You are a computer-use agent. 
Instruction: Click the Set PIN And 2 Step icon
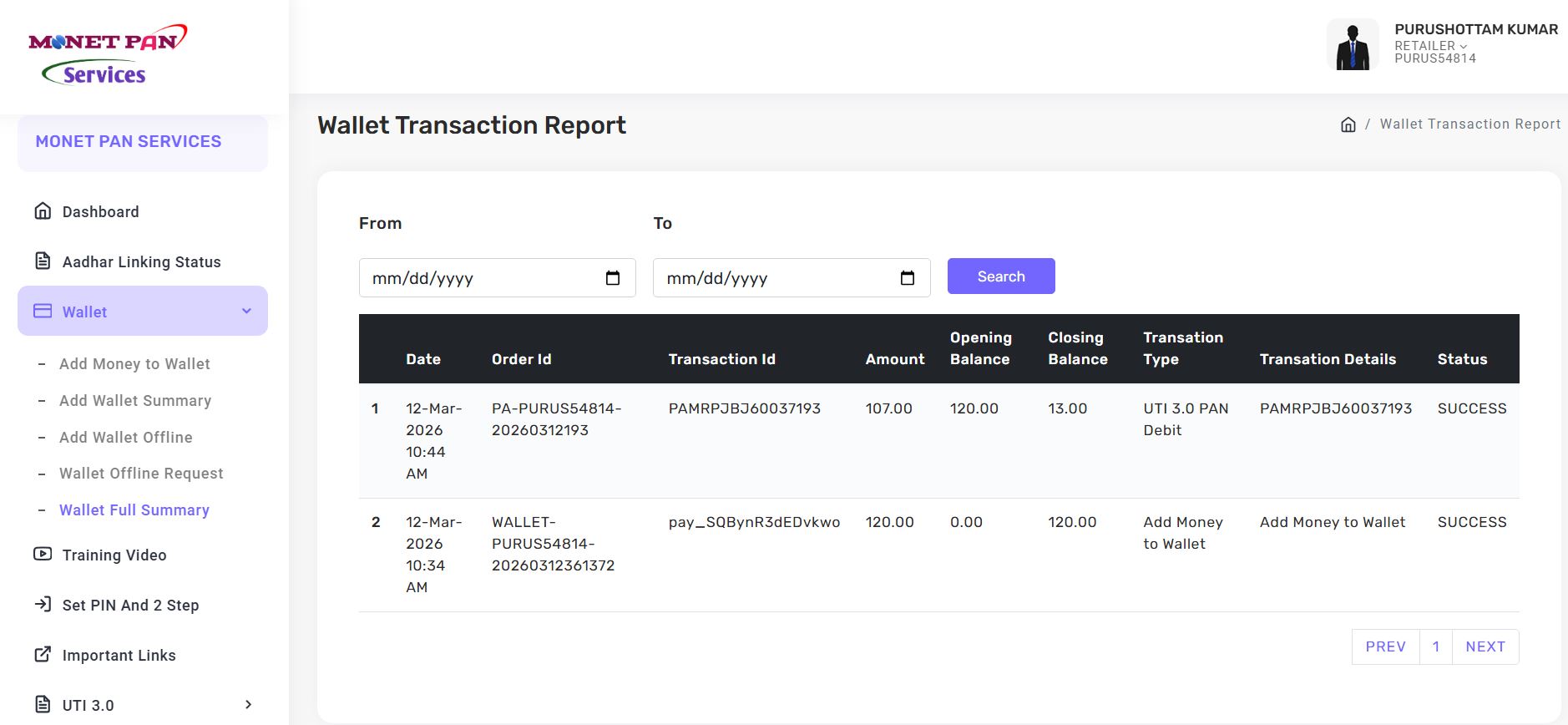click(43, 605)
